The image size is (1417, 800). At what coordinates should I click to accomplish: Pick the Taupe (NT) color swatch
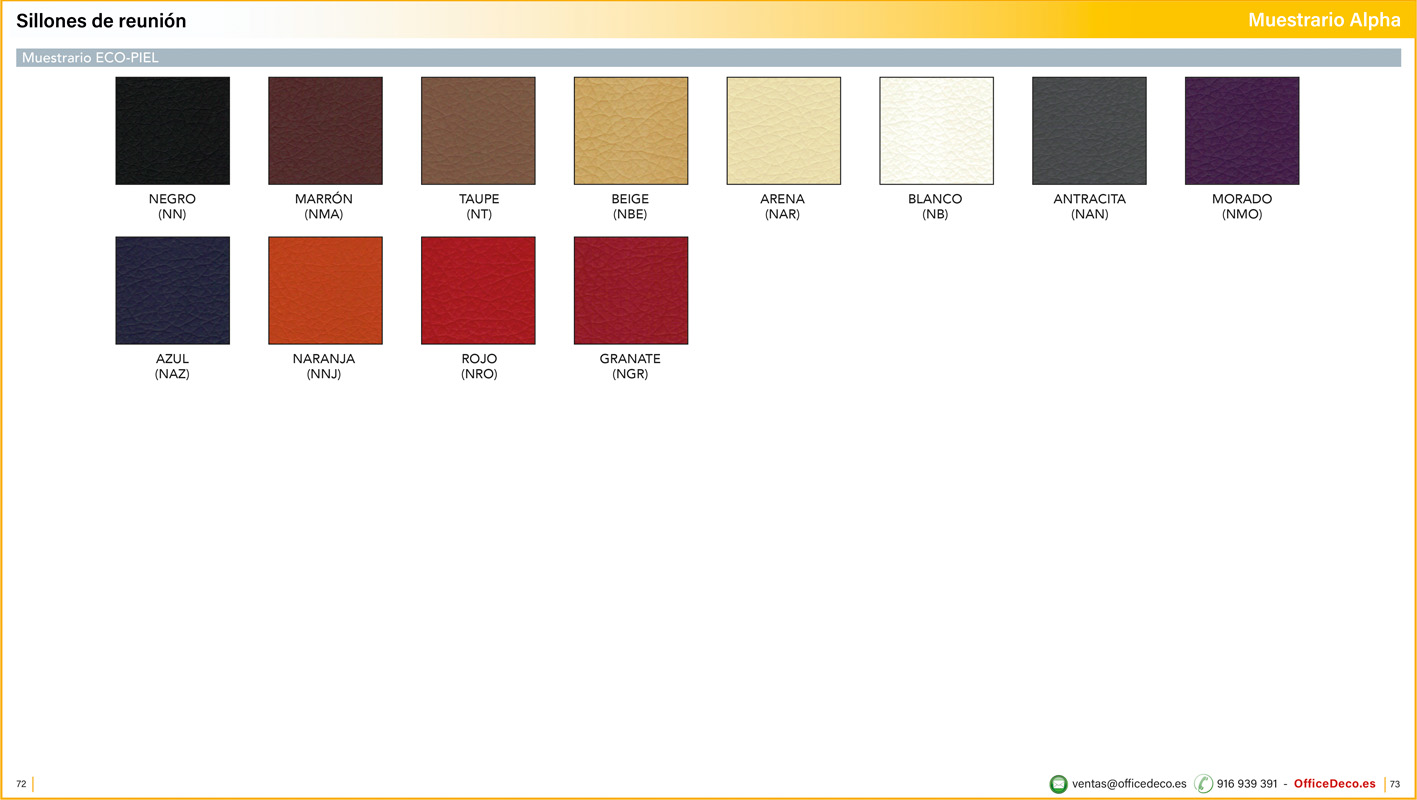478,131
